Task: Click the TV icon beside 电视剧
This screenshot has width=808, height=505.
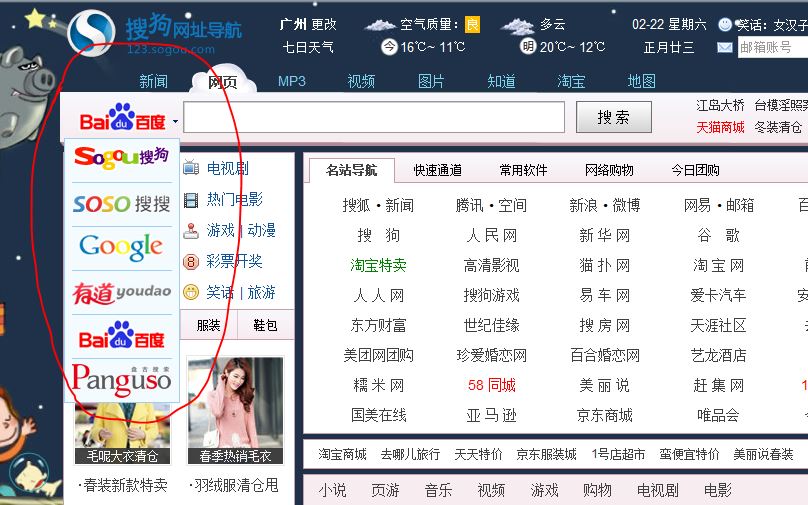Action: tap(191, 168)
